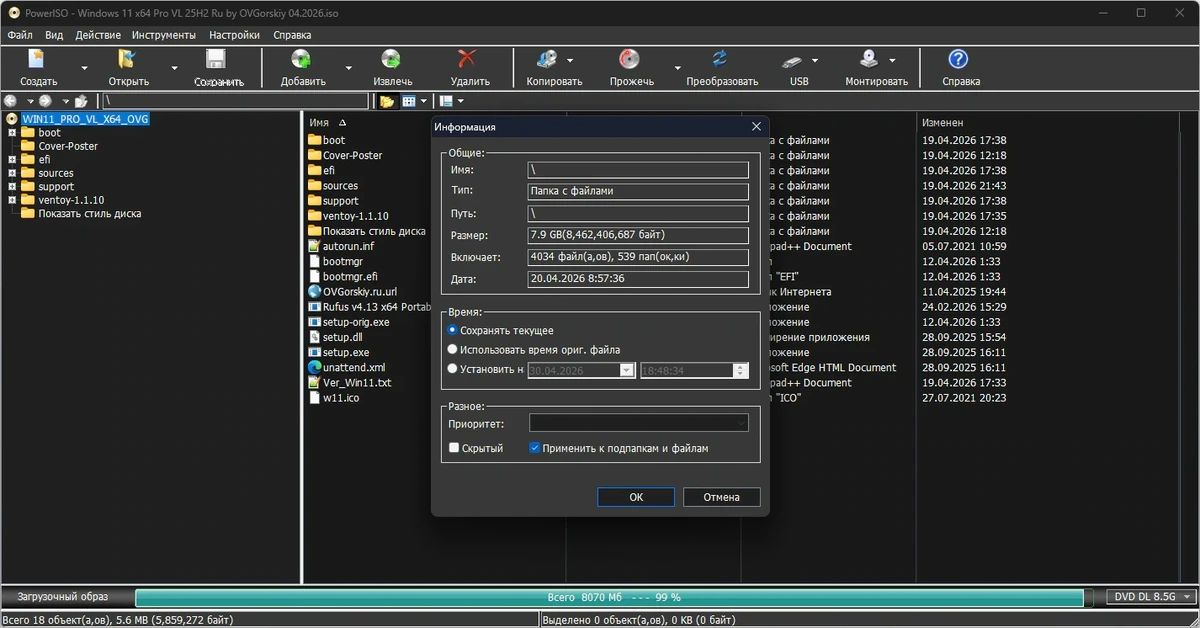Open the Приоритет combo box
This screenshot has height=628, width=1200.
[638, 423]
